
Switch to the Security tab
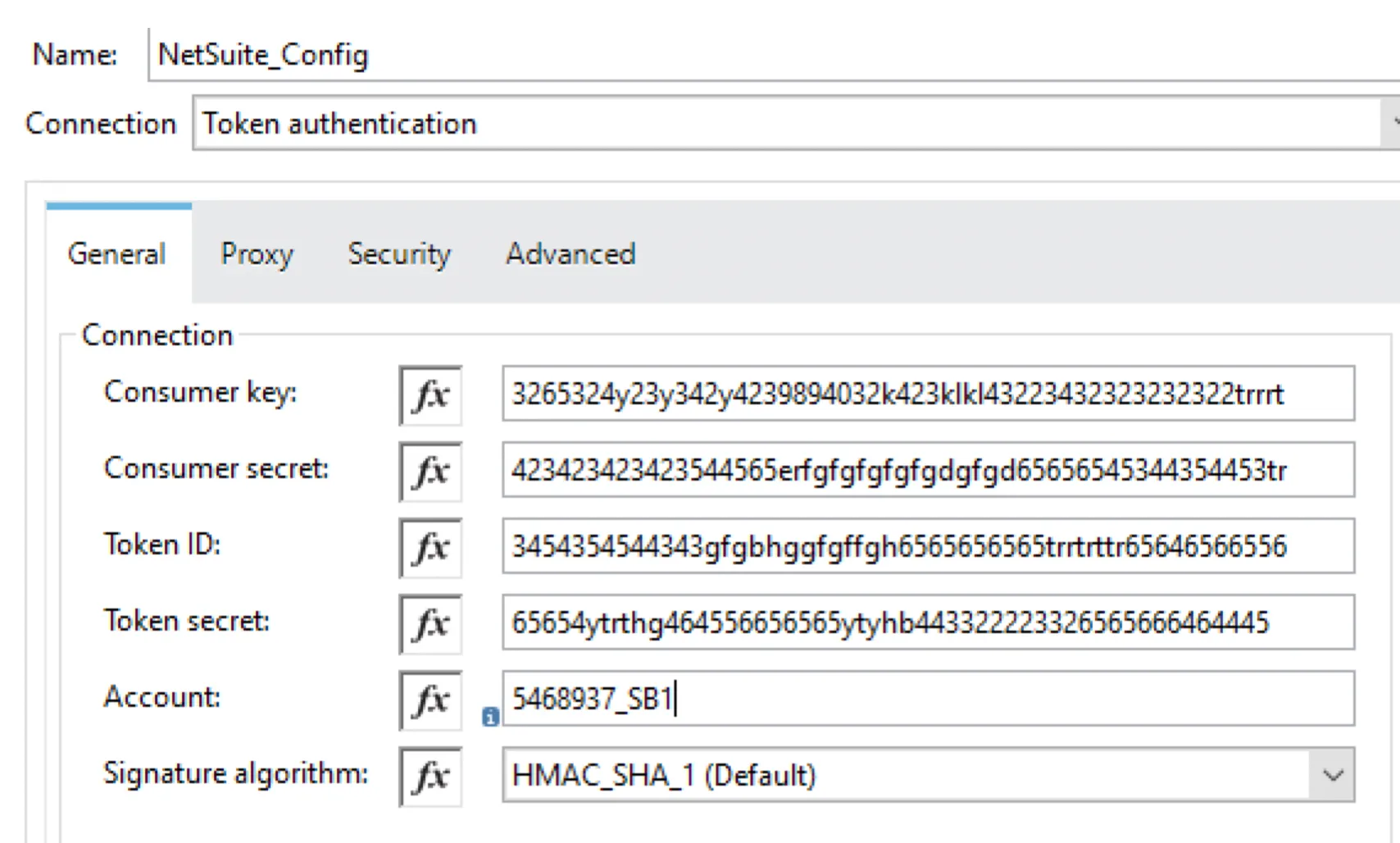[399, 254]
